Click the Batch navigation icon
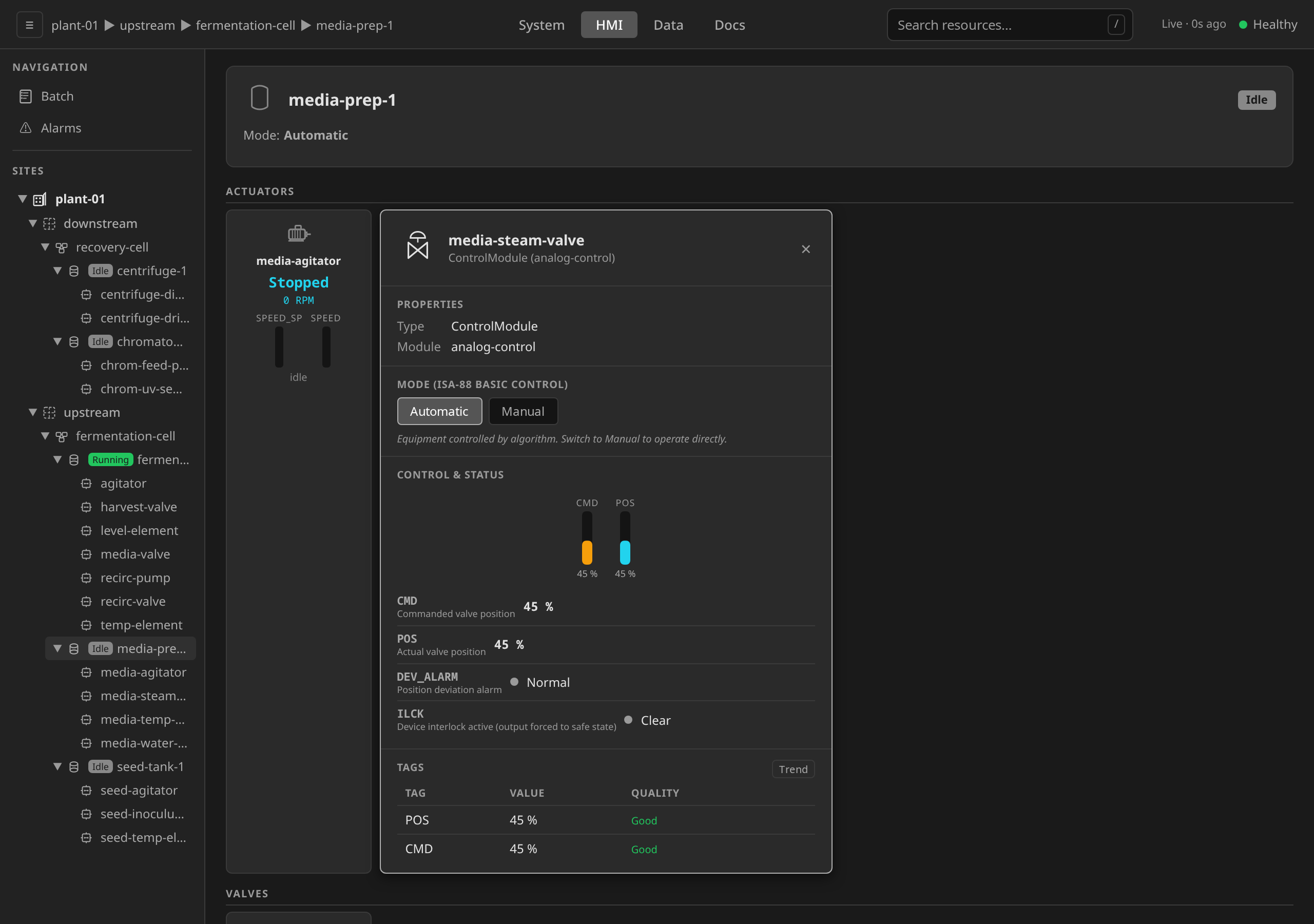 click(25, 96)
